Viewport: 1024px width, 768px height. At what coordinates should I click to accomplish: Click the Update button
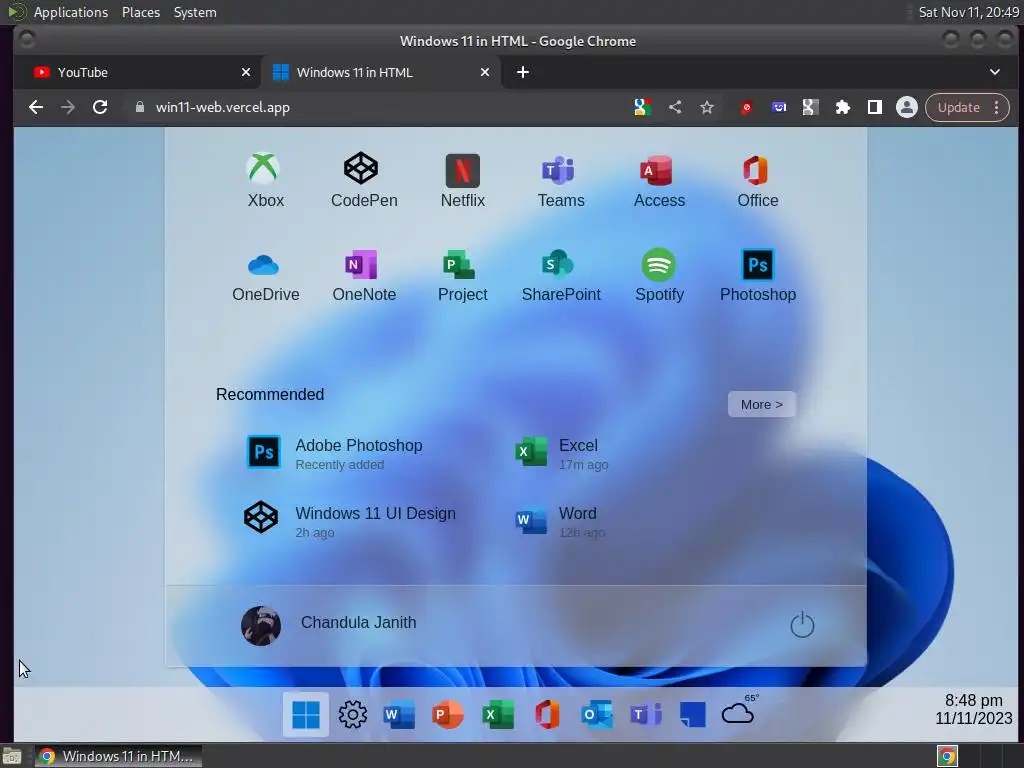[x=958, y=108]
